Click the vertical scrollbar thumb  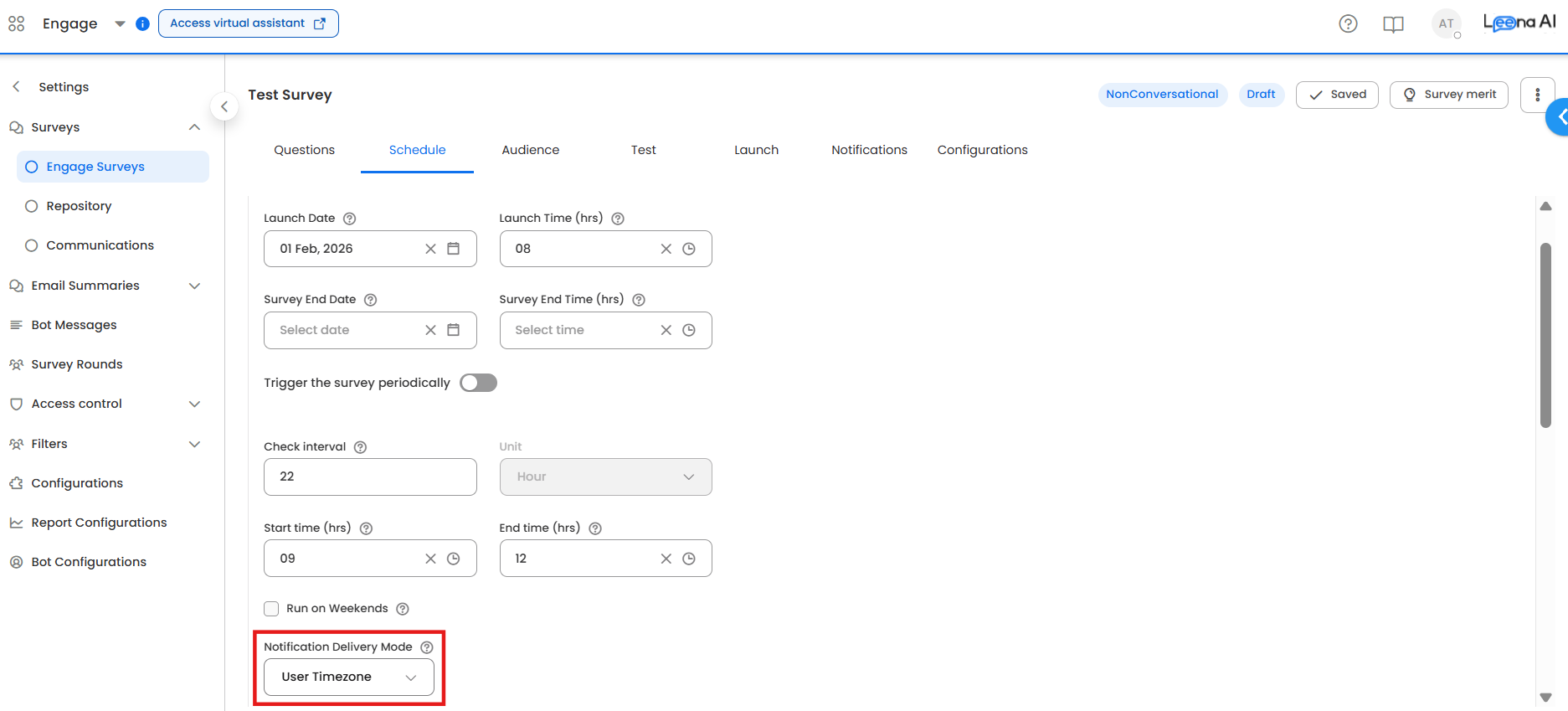tap(1546, 335)
